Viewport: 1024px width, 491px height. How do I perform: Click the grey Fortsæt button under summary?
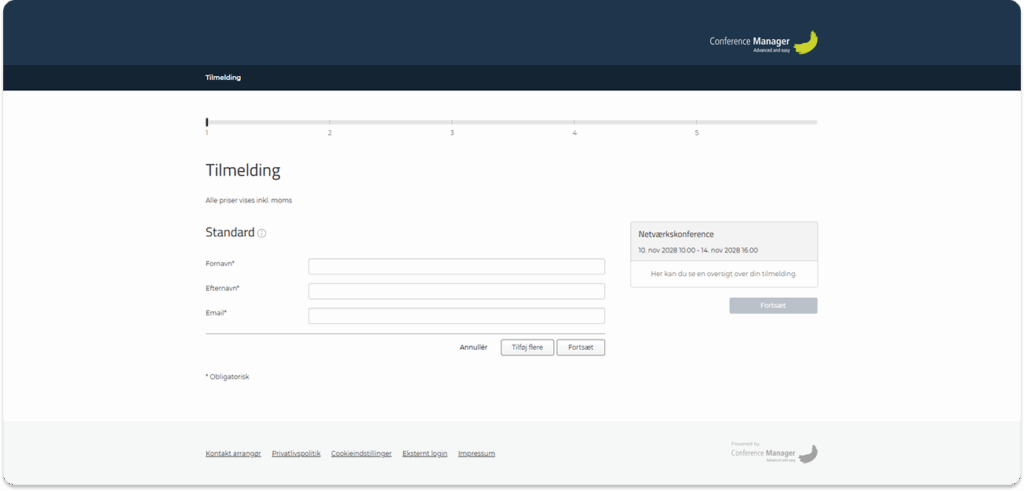773,305
